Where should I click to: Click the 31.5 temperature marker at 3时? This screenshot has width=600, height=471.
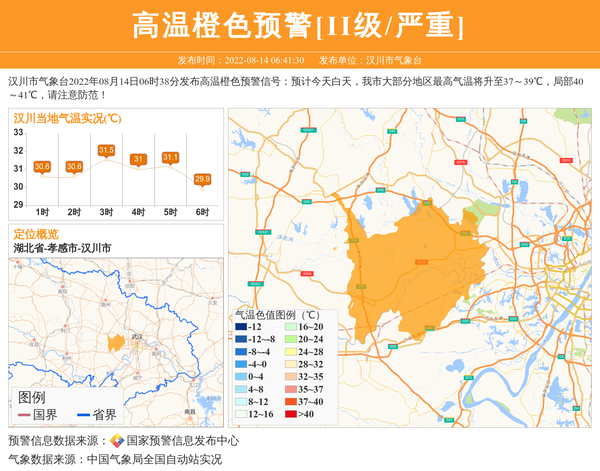pos(106,150)
